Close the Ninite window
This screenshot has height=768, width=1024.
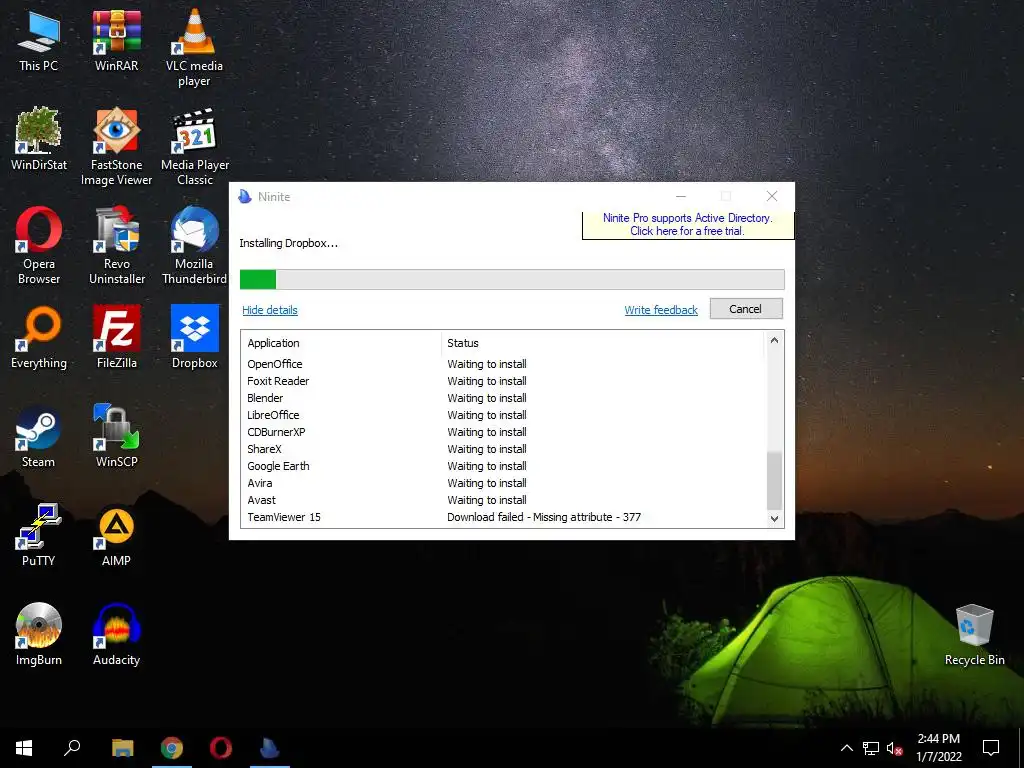(772, 196)
